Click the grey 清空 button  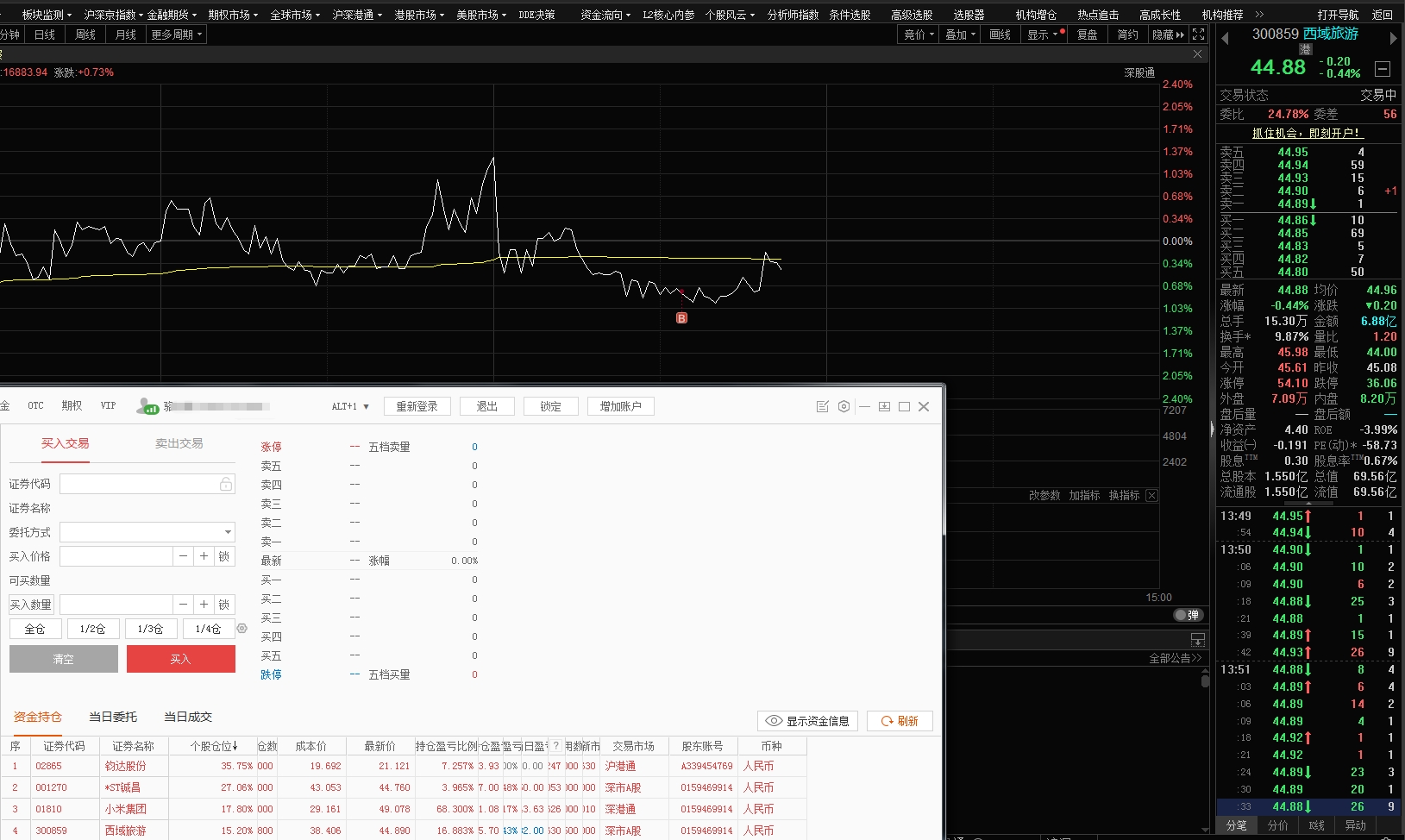click(x=64, y=659)
